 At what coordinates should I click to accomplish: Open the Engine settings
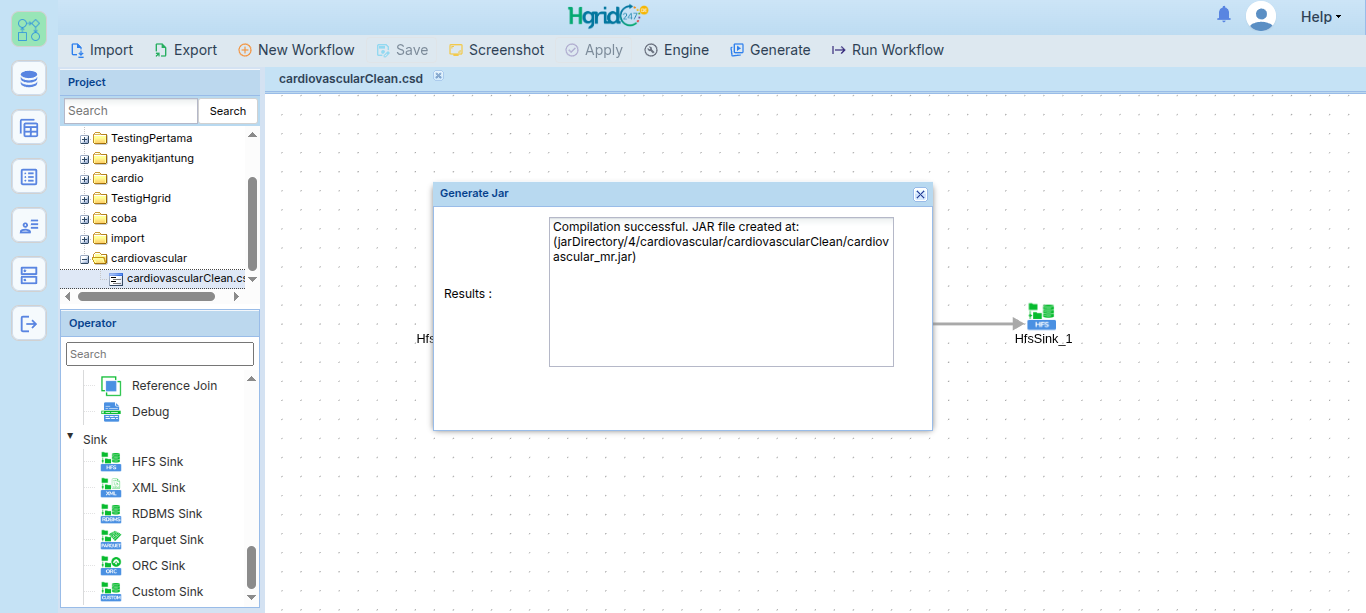(676, 50)
